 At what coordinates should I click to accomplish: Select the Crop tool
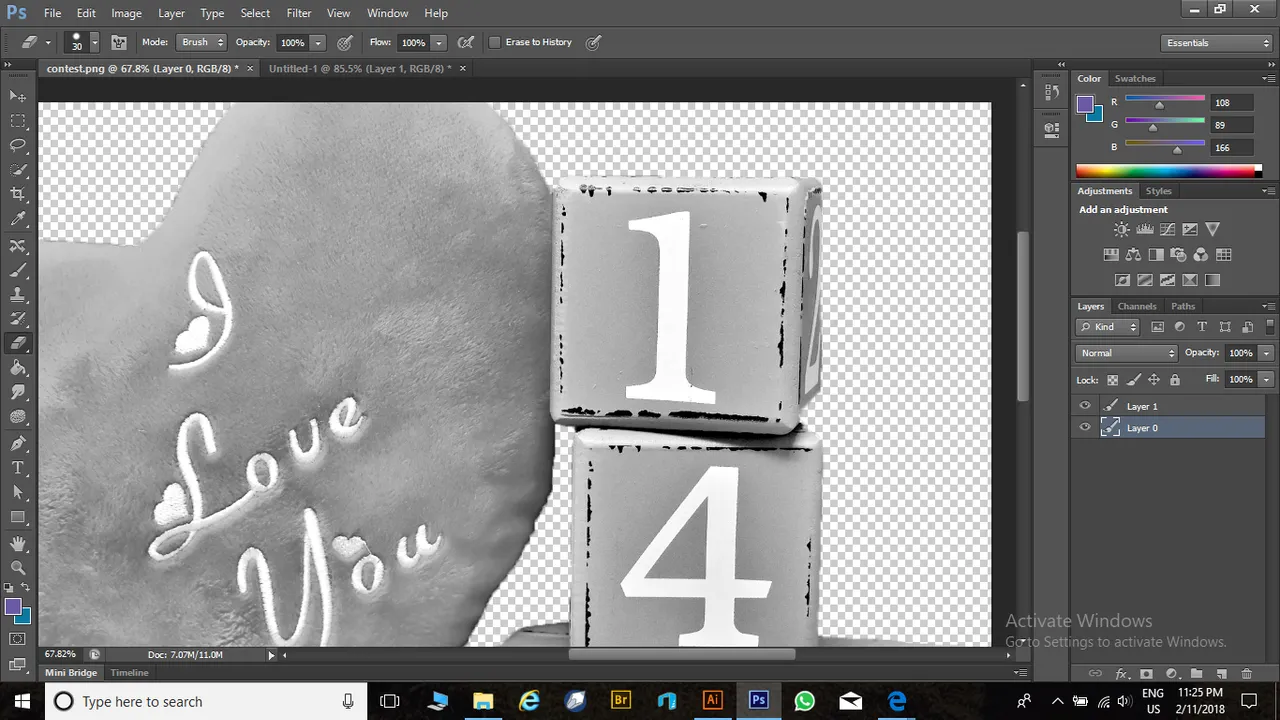click(x=18, y=194)
